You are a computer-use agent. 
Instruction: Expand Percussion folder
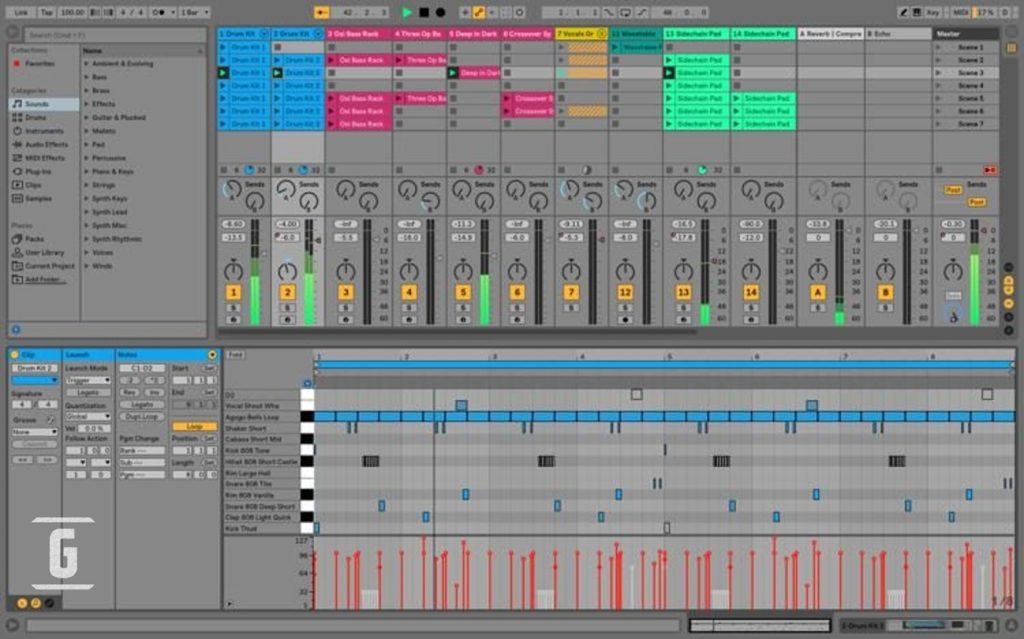tap(86, 158)
